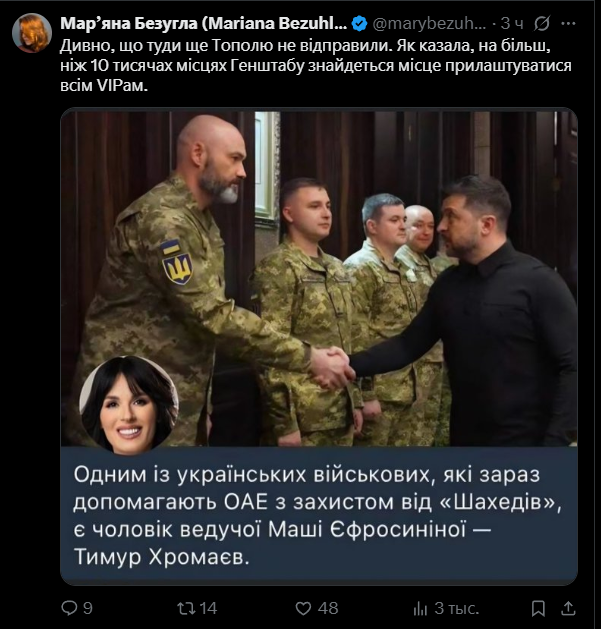Click the reply count 9
601x629 pixels.
click(x=87, y=609)
